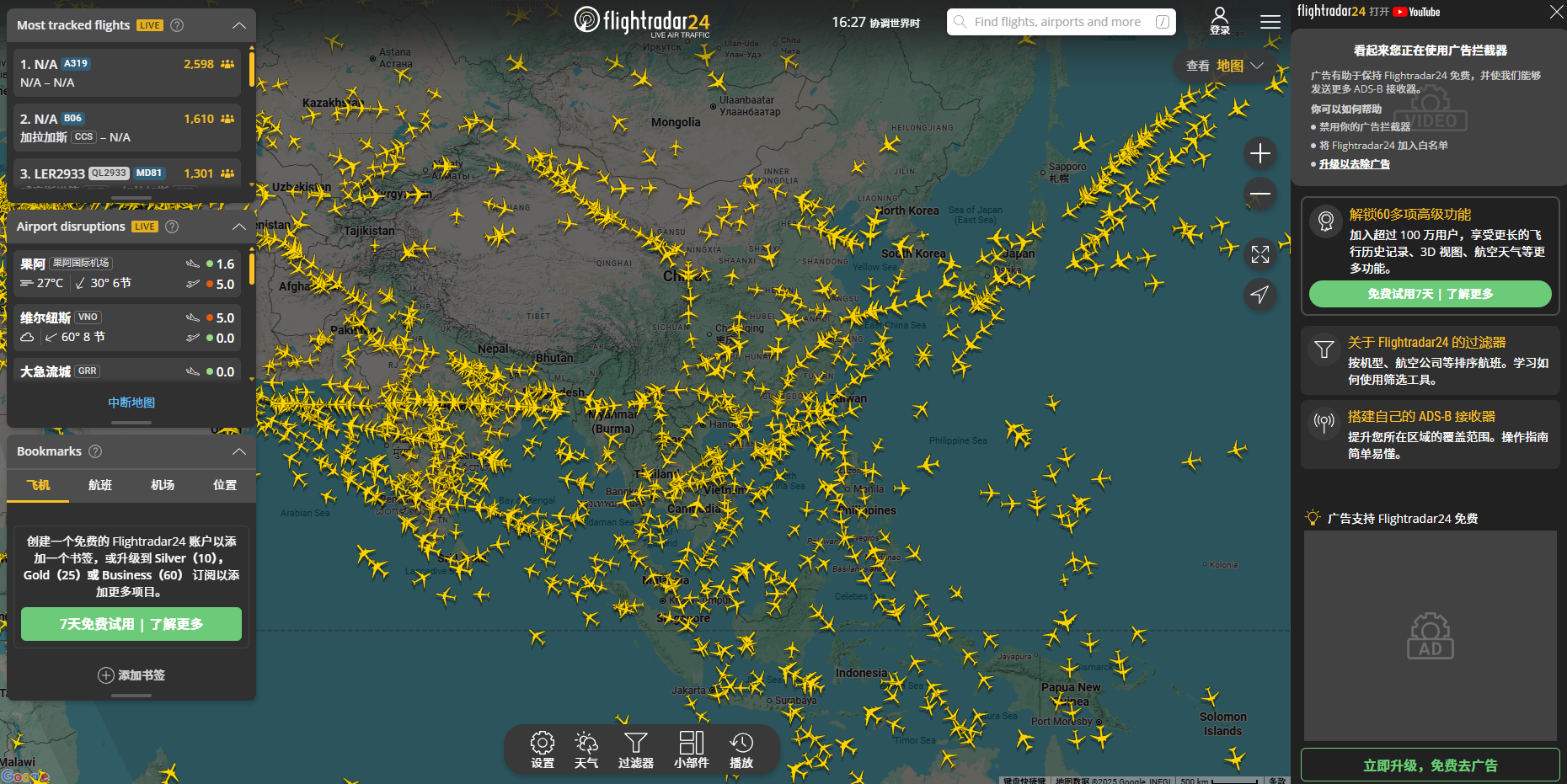Collapse the Most tracked flights panel
Image resolution: width=1567 pixels, height=784 pixels.
(239, 25)
